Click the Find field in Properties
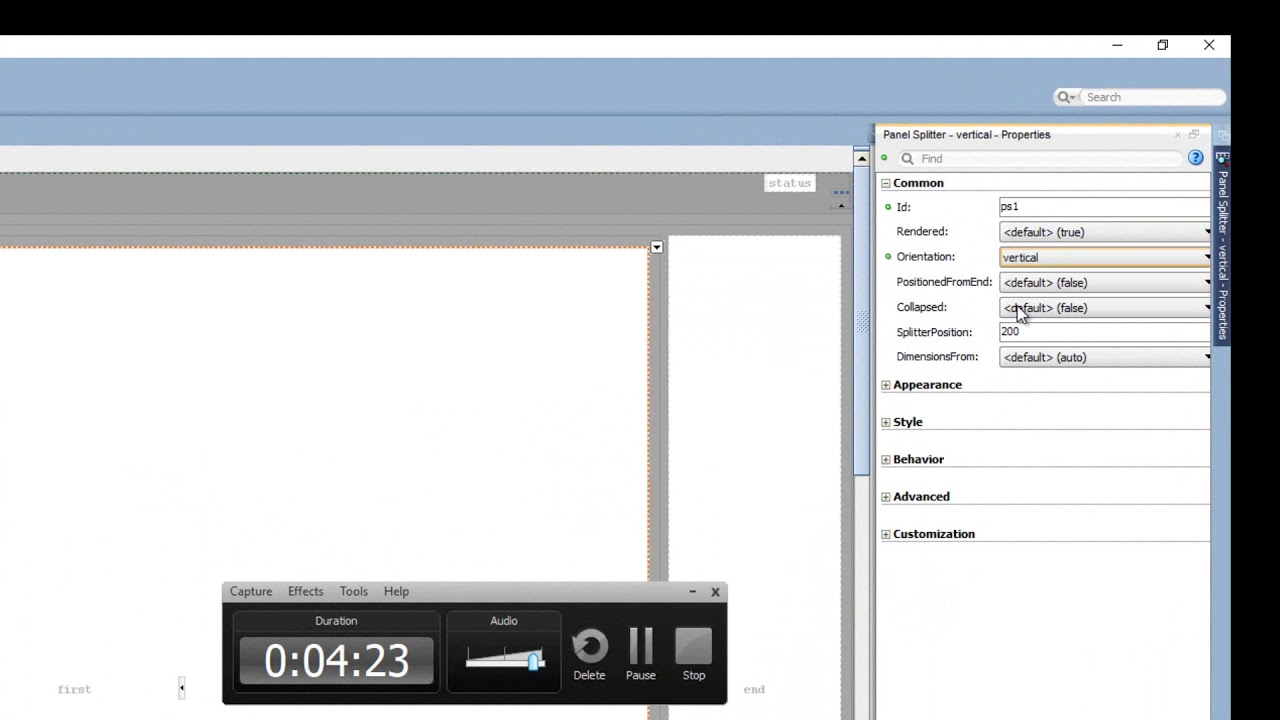 pos(1040,158)
